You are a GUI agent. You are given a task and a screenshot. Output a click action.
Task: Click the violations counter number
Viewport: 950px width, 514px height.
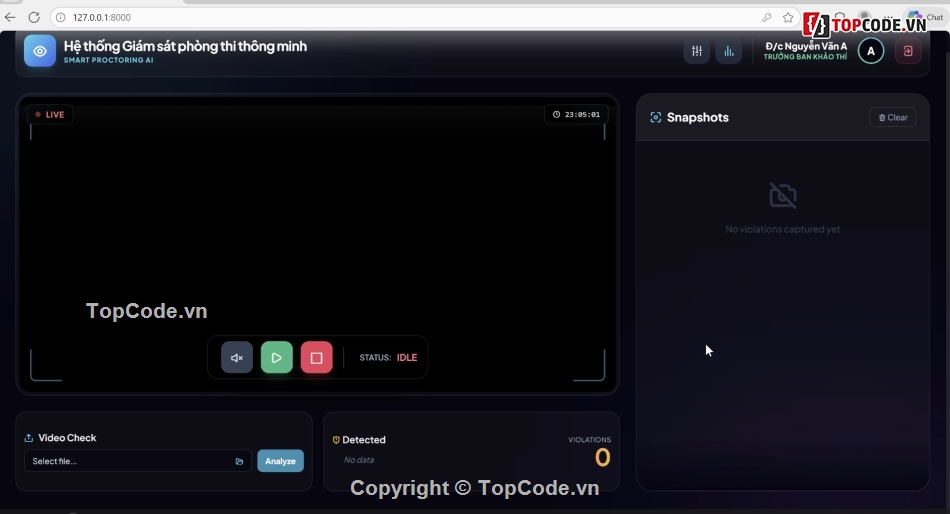(602, 458)
